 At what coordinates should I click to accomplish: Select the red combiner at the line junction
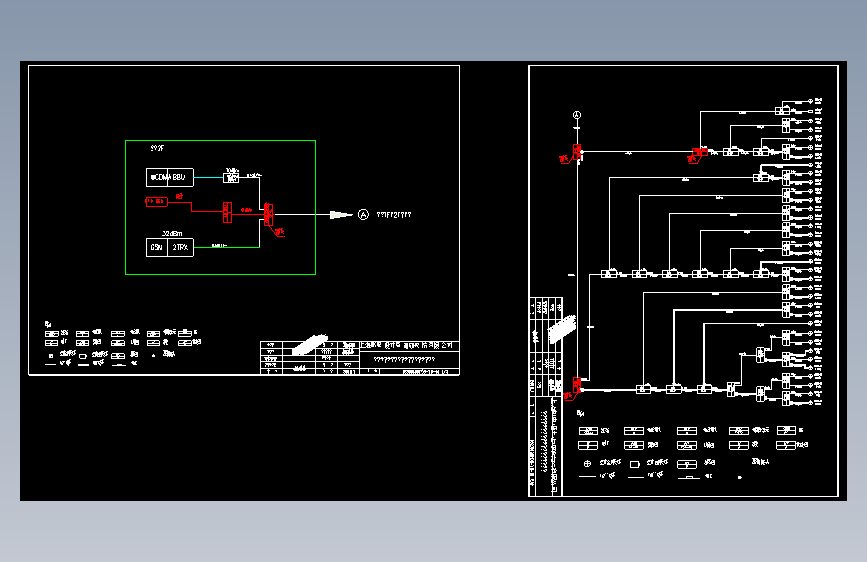click(x=269, y=214)
